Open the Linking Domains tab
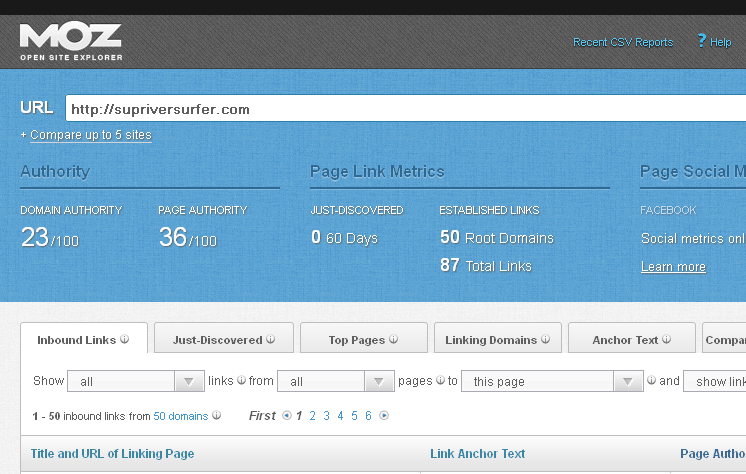The width and height of the screenshot is (746, 474). click(498, 338)
